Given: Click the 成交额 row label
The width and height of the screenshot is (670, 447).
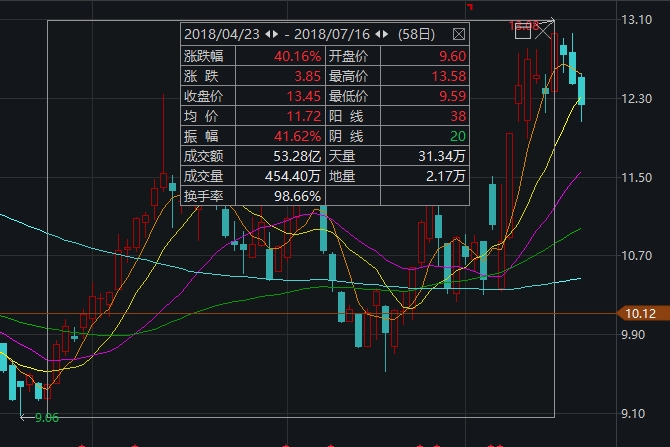Looking at the screenshot, I should (203, 156).
